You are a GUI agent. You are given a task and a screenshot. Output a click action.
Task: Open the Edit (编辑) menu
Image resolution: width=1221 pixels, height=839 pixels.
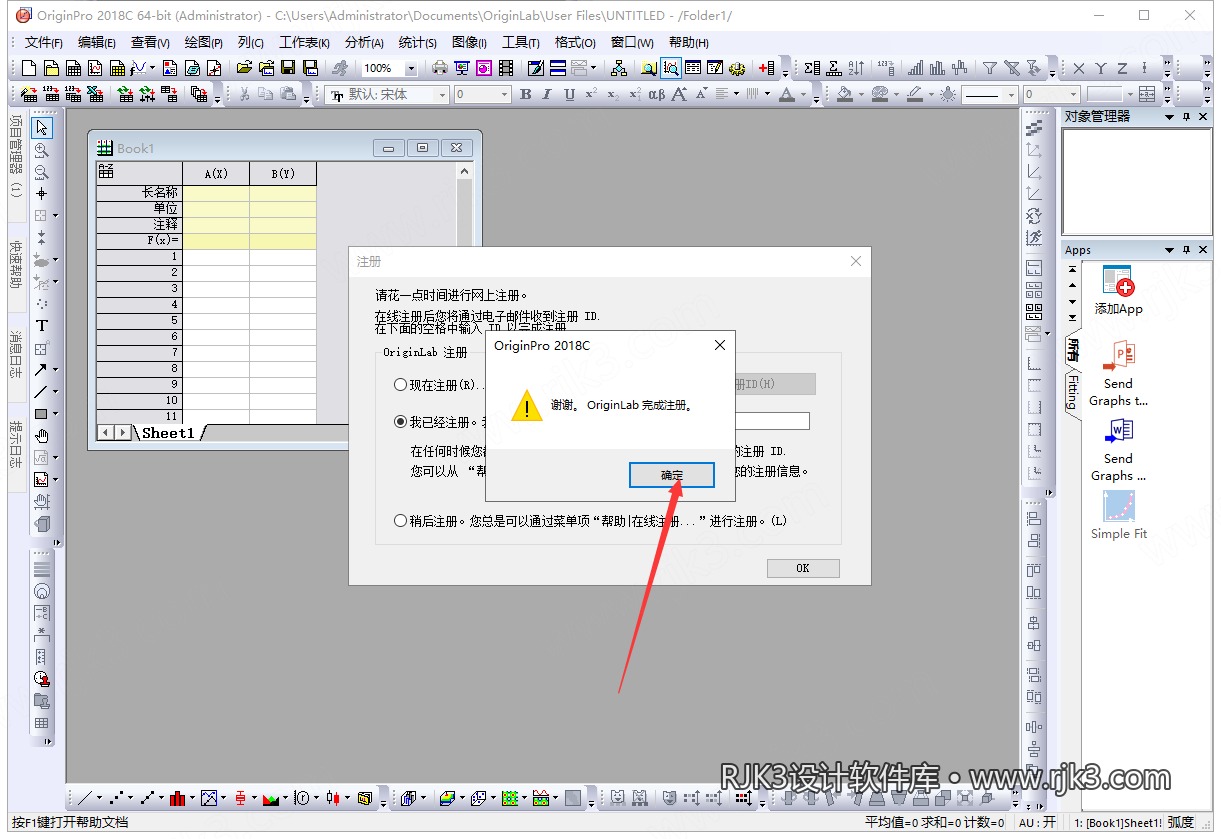[x=97, y=42]
